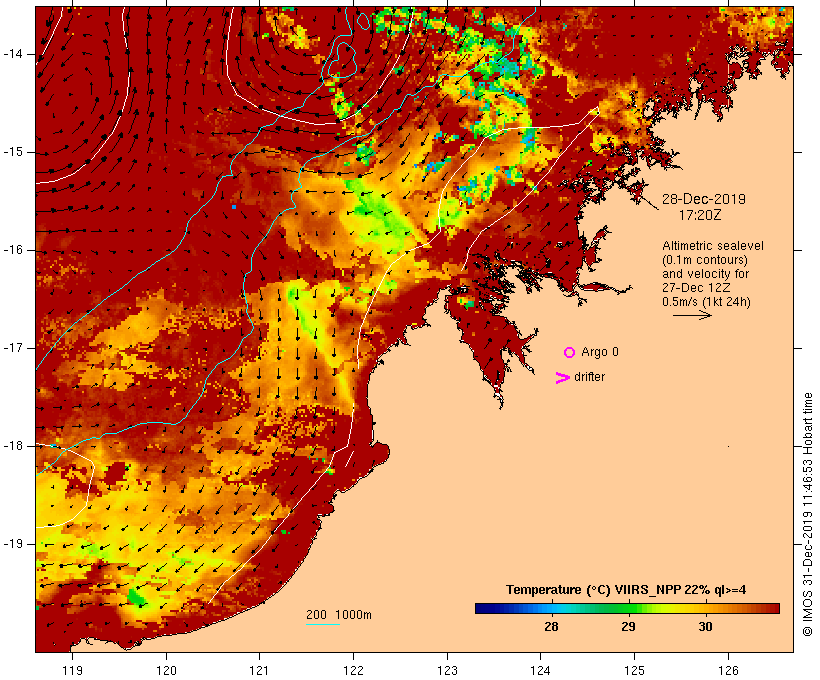The width and height of the screenshot is (820, 680).
Task: Click the '120' longitude axis label
Action: (x=166, y=670)
